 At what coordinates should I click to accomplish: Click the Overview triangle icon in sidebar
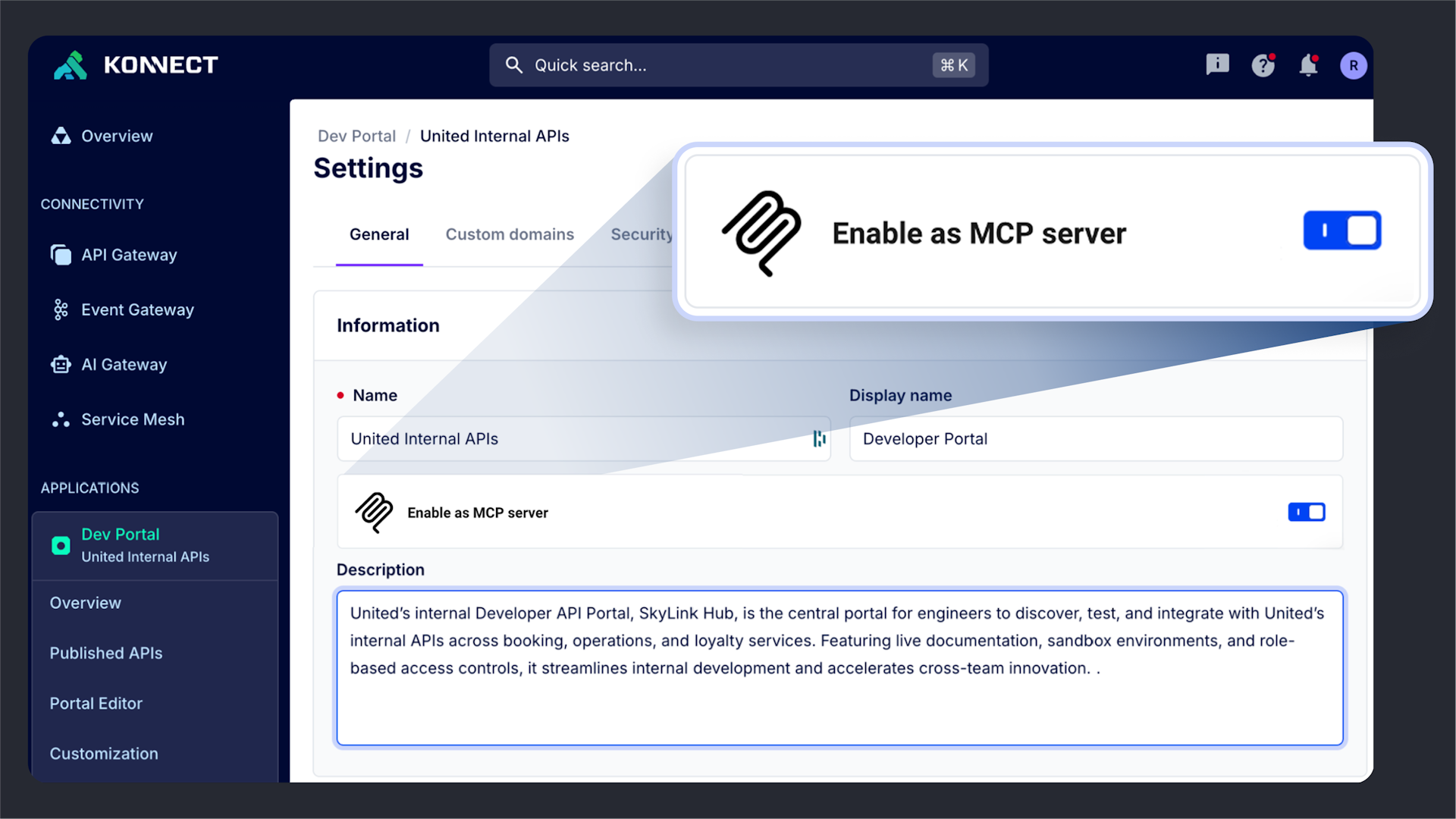click(61, 136)
